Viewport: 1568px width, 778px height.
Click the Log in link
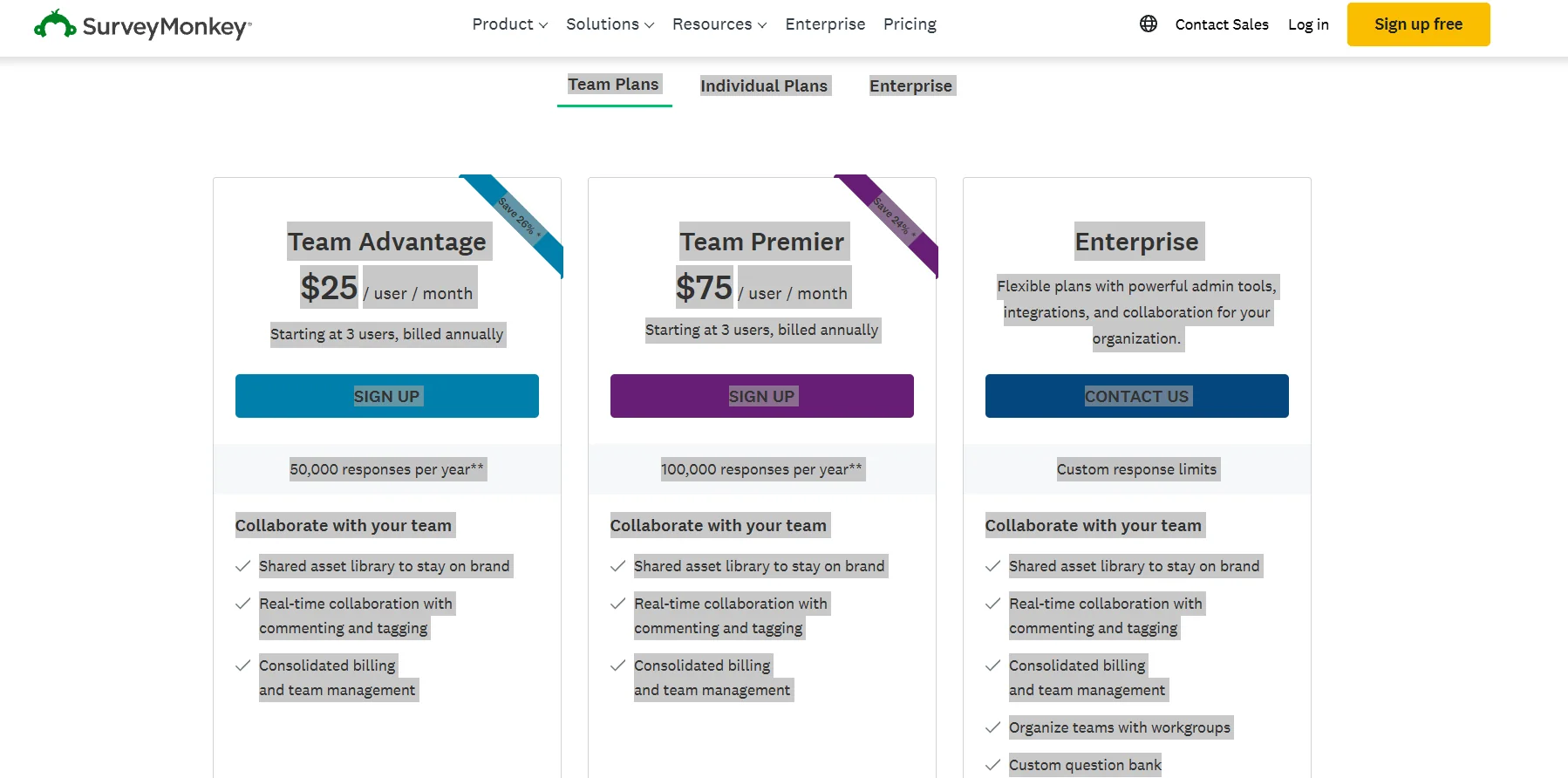pyautogui.click(x=1308, y=24)
